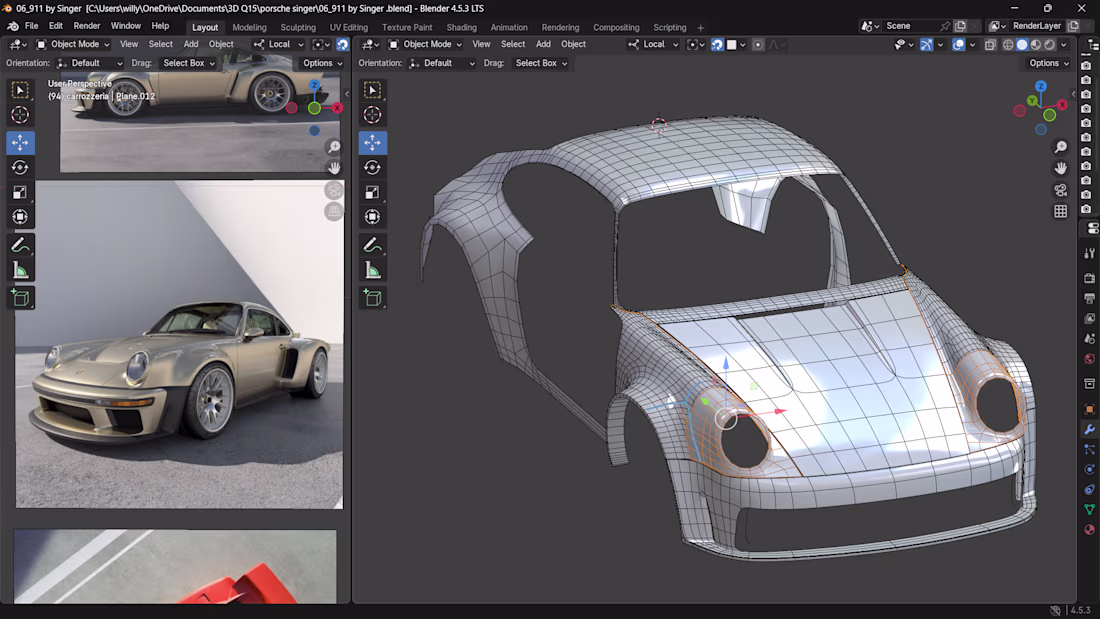Open the Orientation Default dropdown in left viewport

pos(90,63)
